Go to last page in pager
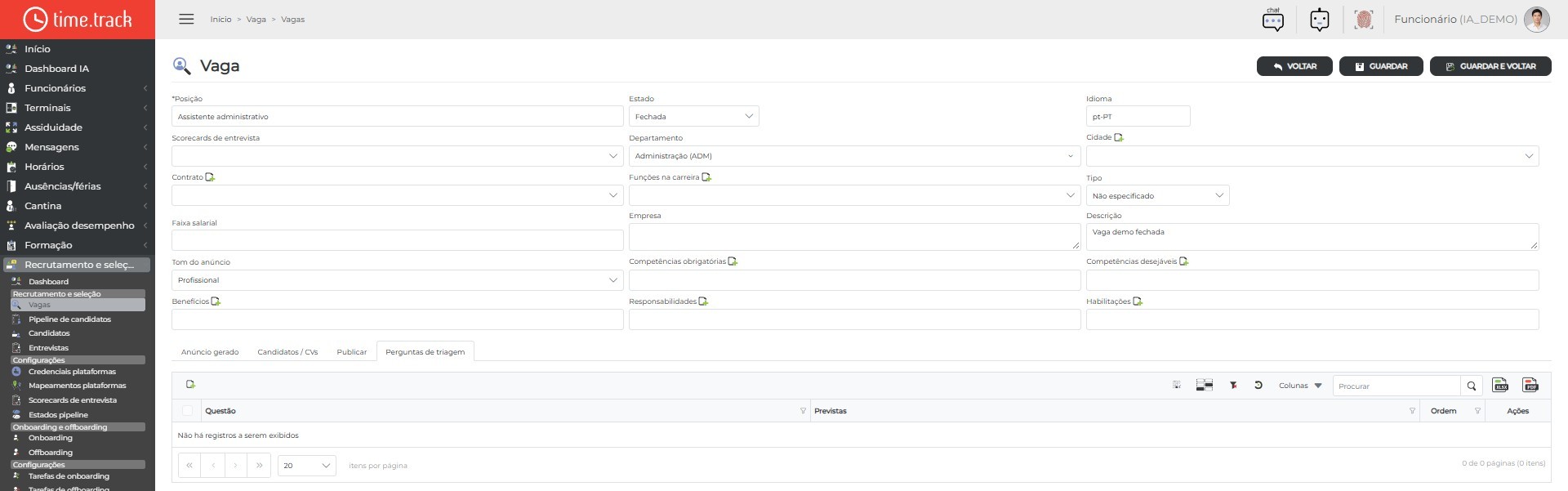Image resolution: width=1568 pixels, height=491 pixels. [x=259, y=466]
